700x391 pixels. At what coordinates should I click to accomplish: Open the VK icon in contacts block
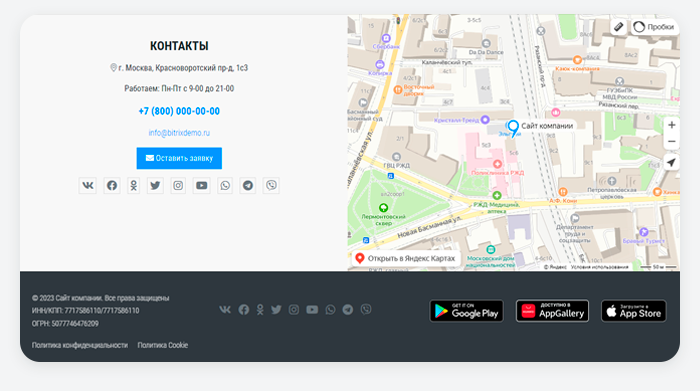point(88,185)
